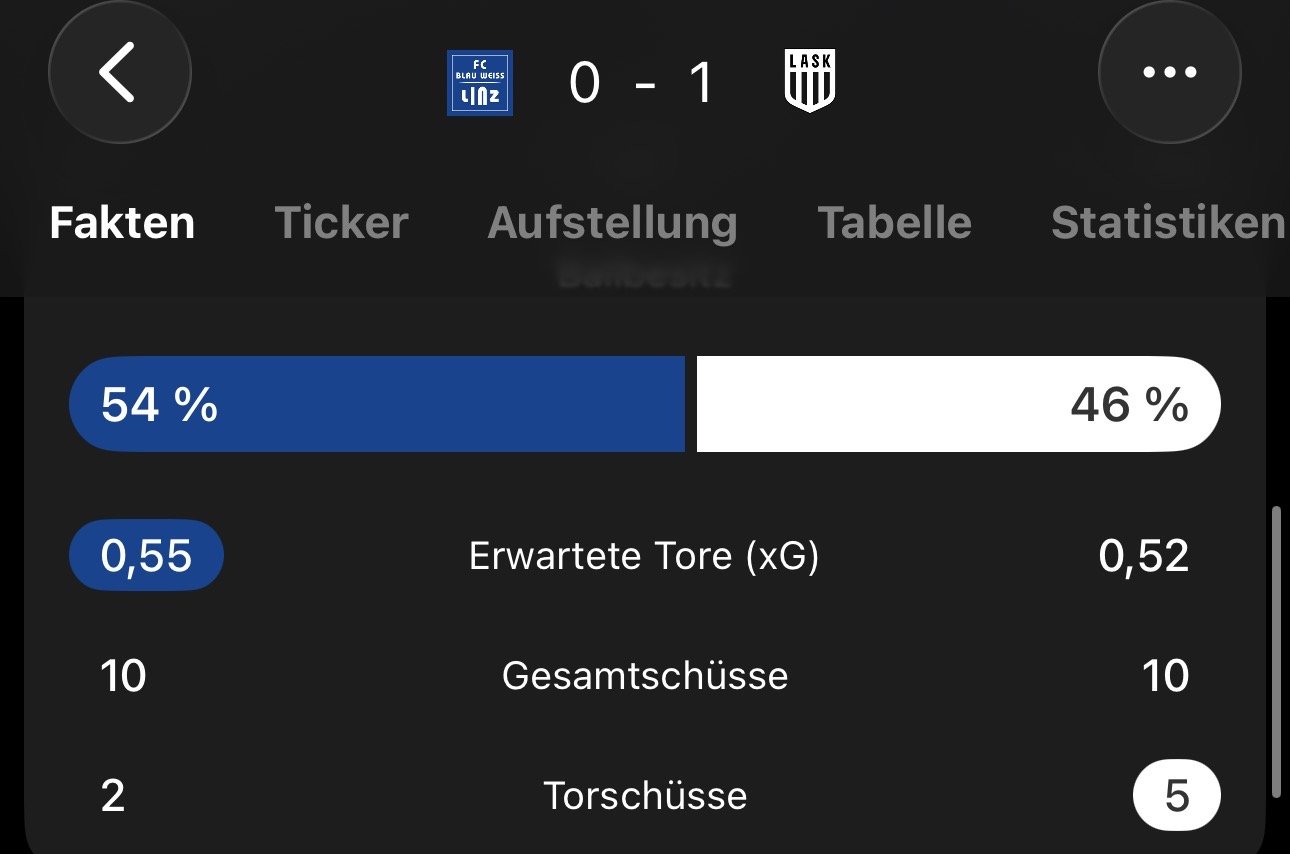This screenshot has height=854, width=1290.
Task: Tap the 2 Torschüsse value for home team
Action: 113,796
